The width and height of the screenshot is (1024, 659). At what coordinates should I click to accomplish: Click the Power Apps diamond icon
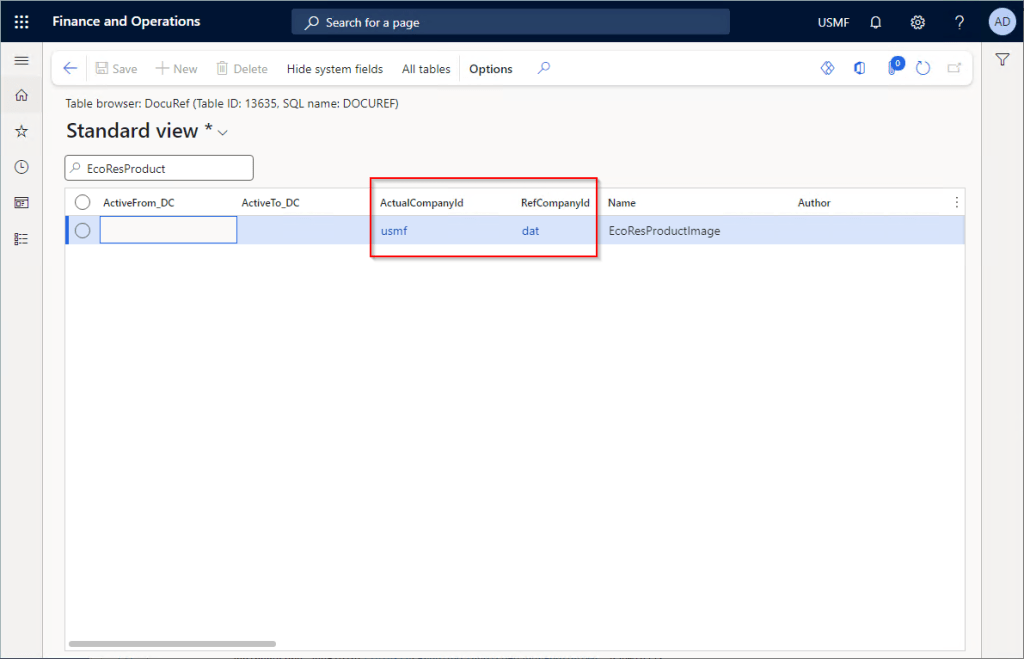827,68
